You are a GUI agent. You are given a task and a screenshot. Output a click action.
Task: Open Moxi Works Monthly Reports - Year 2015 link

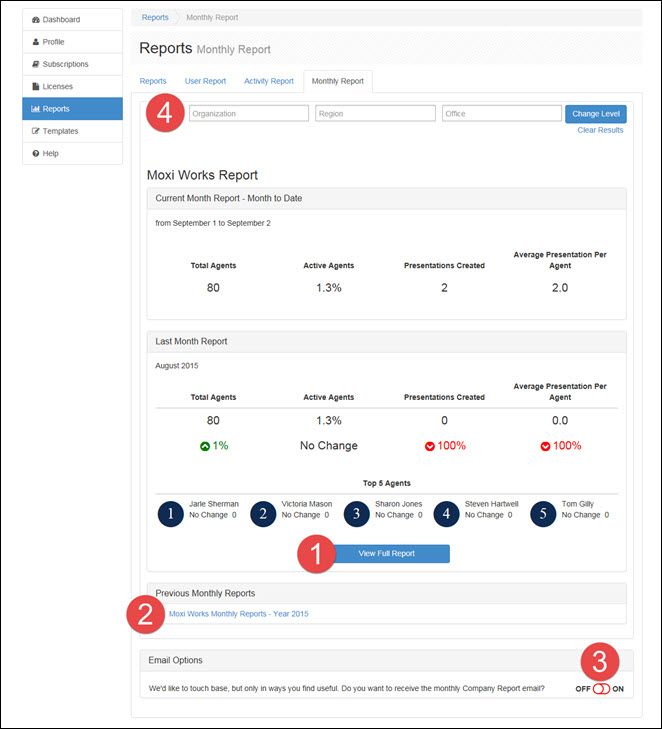238,614
